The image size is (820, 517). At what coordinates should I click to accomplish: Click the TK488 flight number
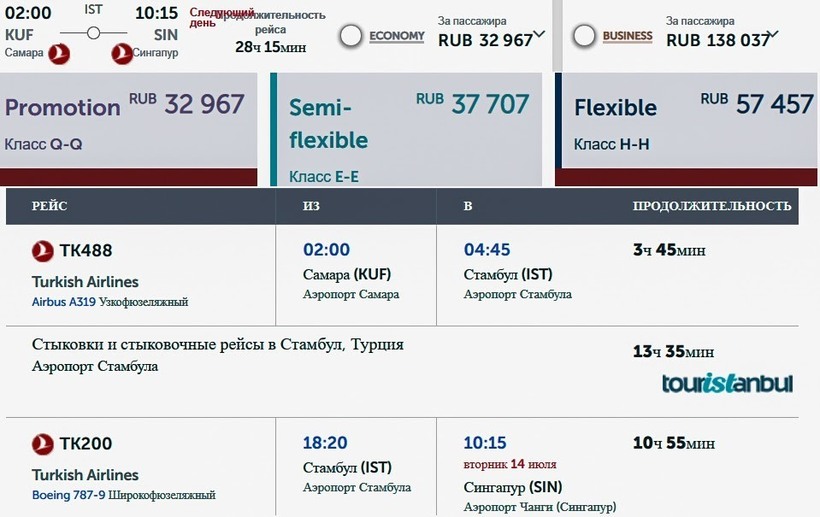pyautogui.click(x=86, y=250)
